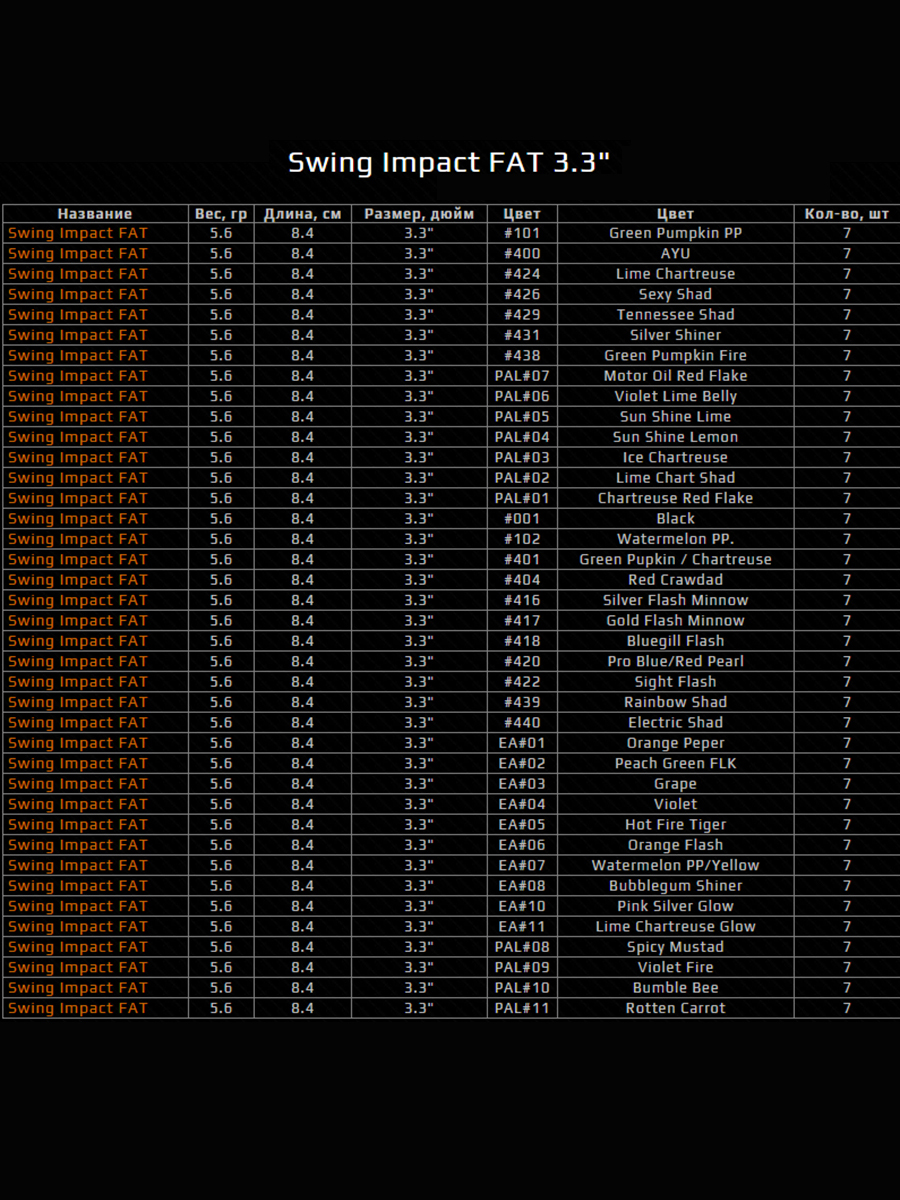
Task: Select the 'Pink Silver Glow' cell
Action: [676, 906]
